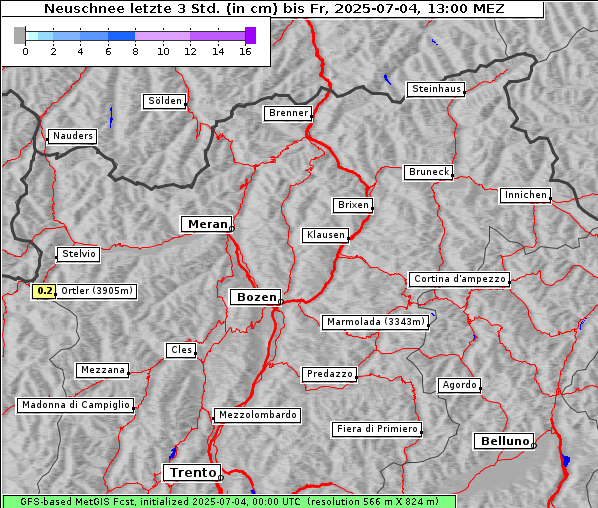Screen dimensions: 598x508
Task: Click the Sölden location label
Action: pos(164,101)
